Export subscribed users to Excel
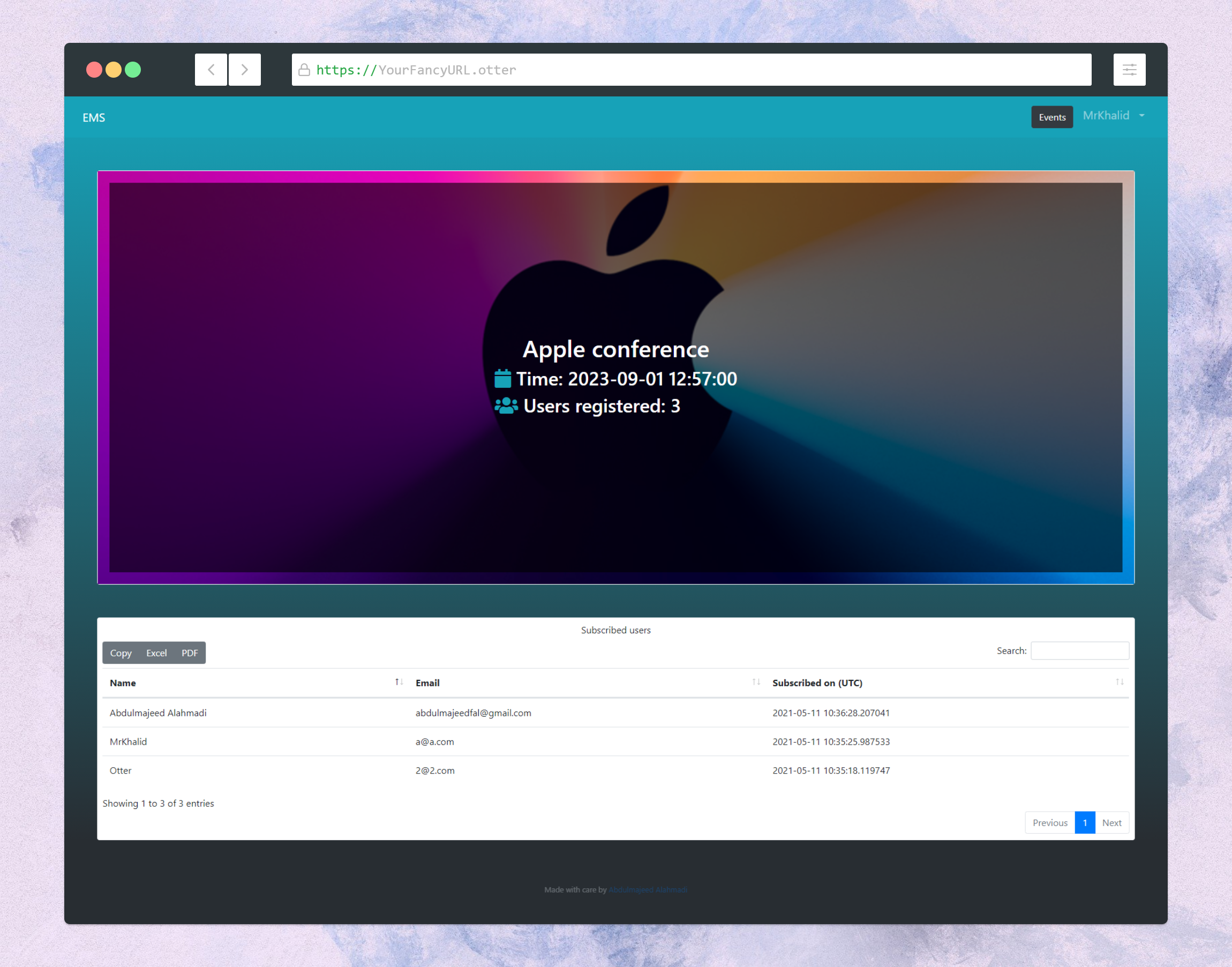The width and height of the screenshot is (1232, 967). 156,653
